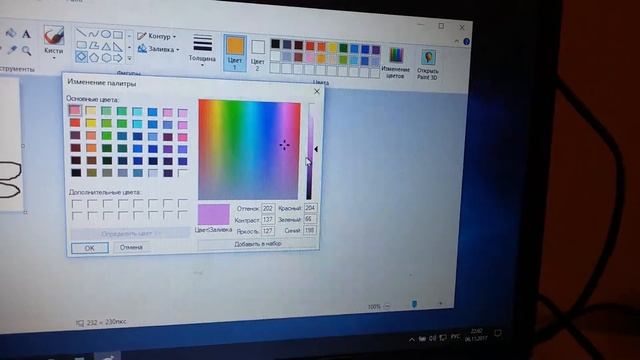Open Толщина line thickness dropdown
The width and height of the screenshot is (640, 360).
pos(202,50)
